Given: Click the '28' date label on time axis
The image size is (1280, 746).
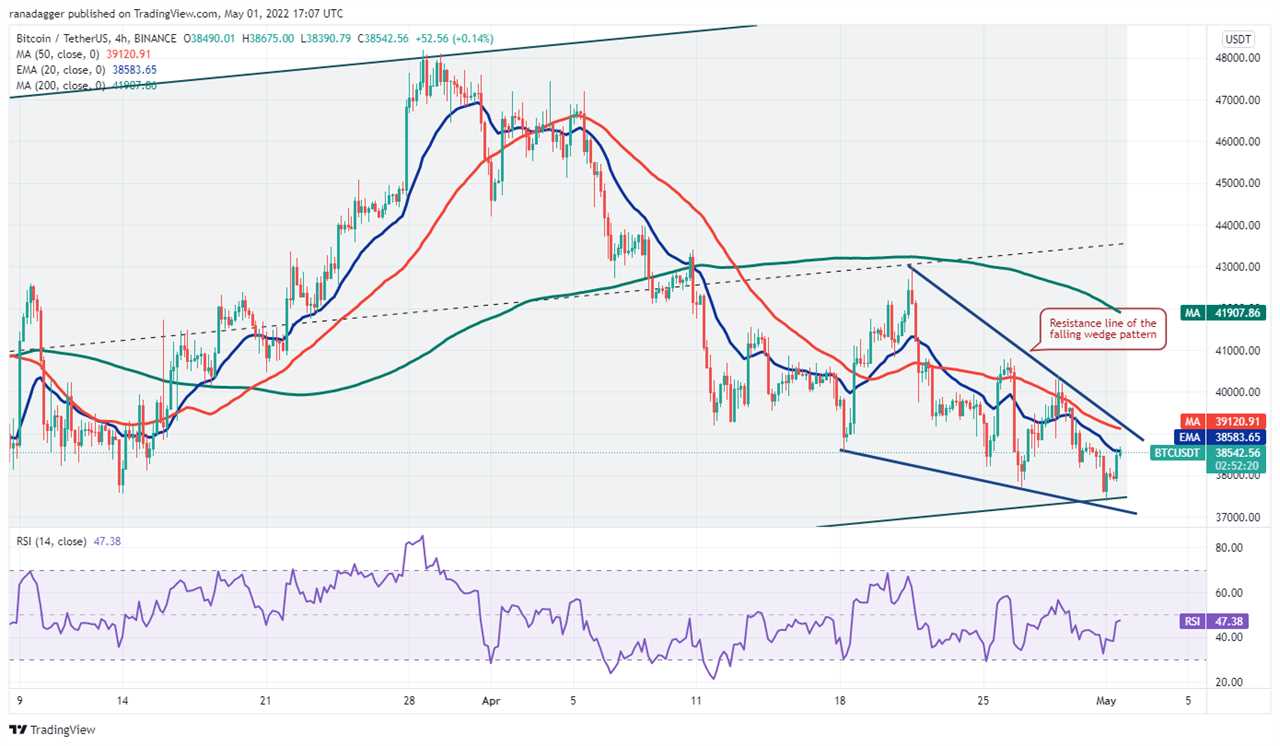Looking at the screenshot, I should [x=408, y=700].
